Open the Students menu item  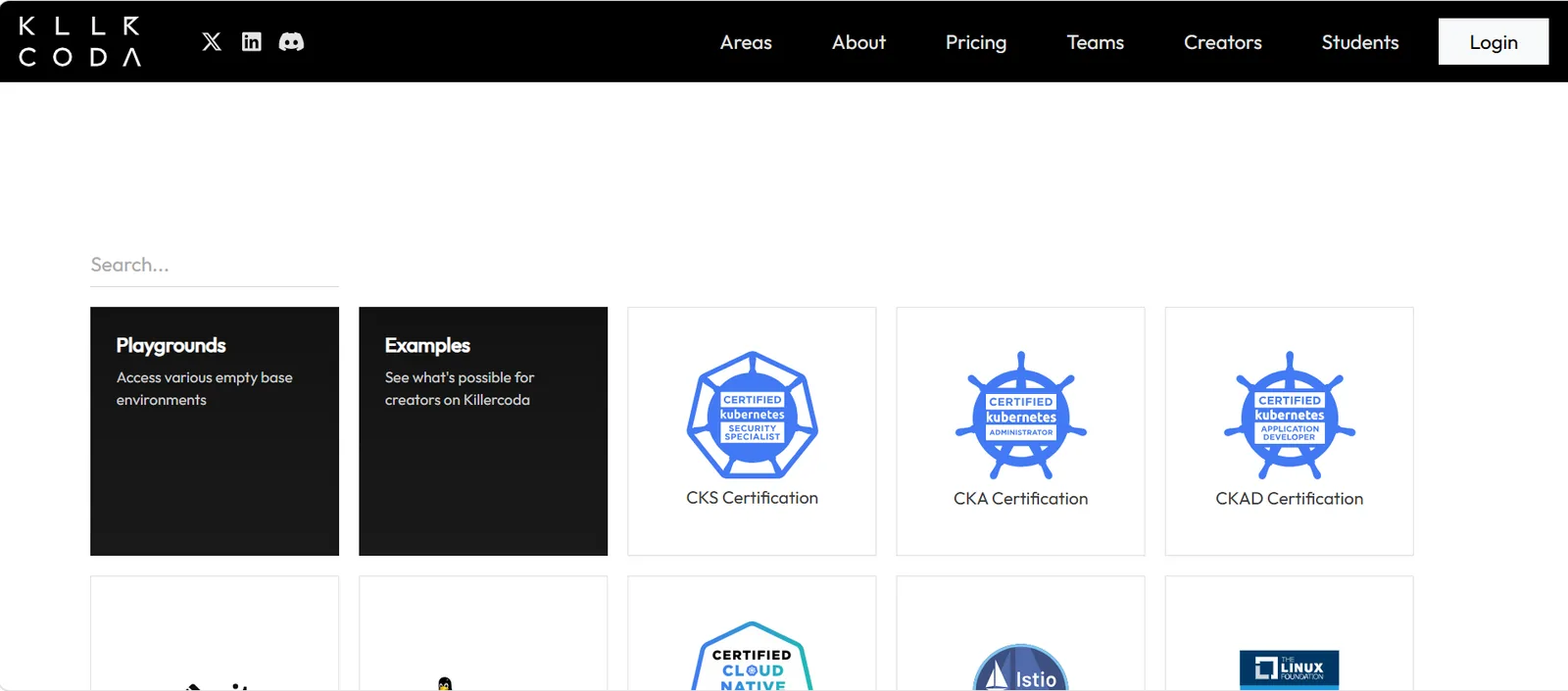(1360, 42)
